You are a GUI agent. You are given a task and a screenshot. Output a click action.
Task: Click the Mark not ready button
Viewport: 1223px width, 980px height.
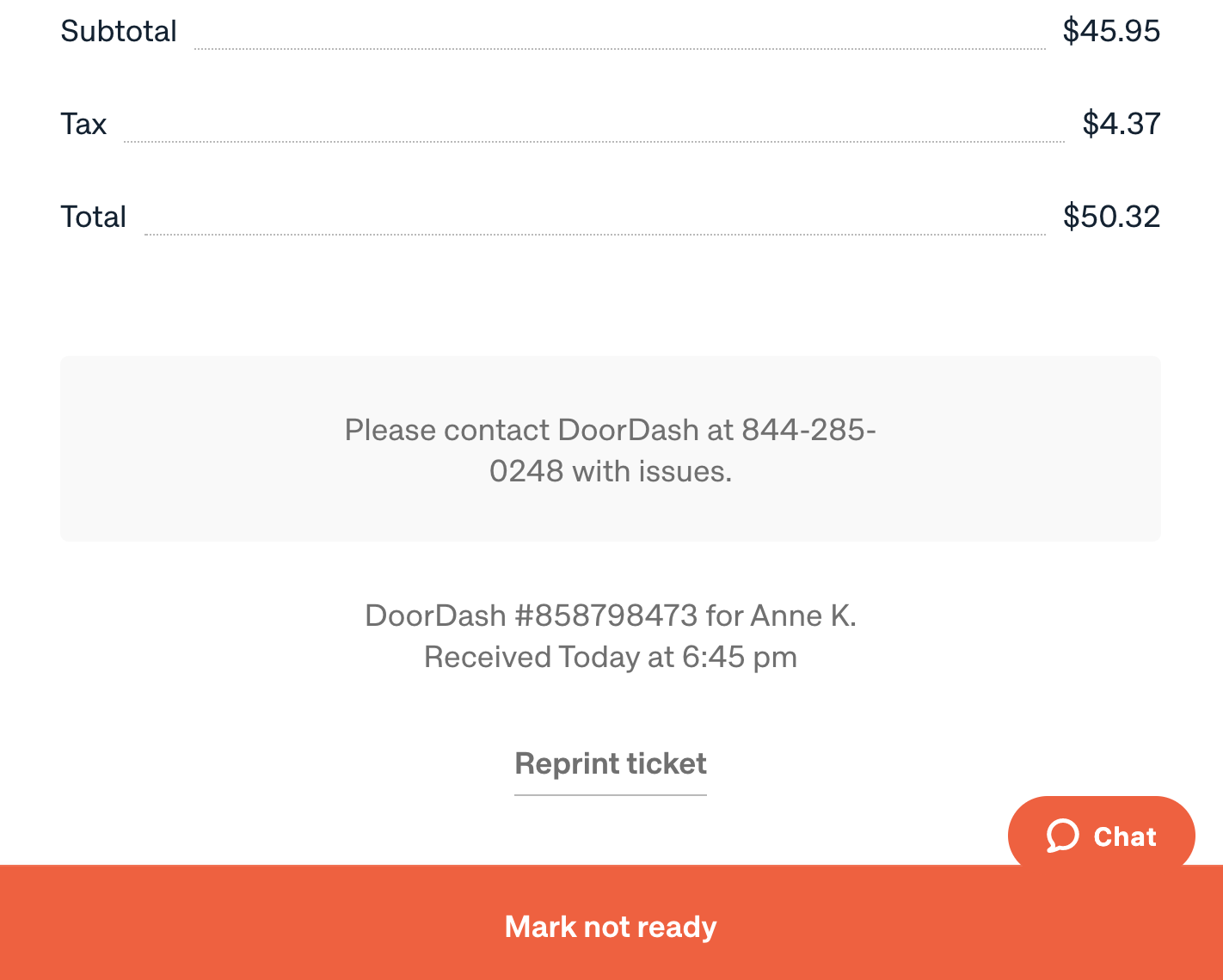point(611,927)
